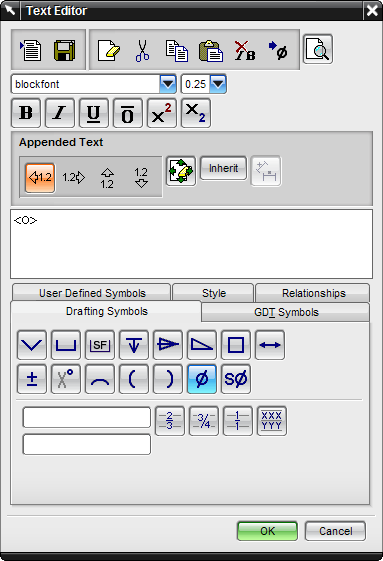Click the upper fraction input field
Screen dimensions: 383x561
pos(87,417)
